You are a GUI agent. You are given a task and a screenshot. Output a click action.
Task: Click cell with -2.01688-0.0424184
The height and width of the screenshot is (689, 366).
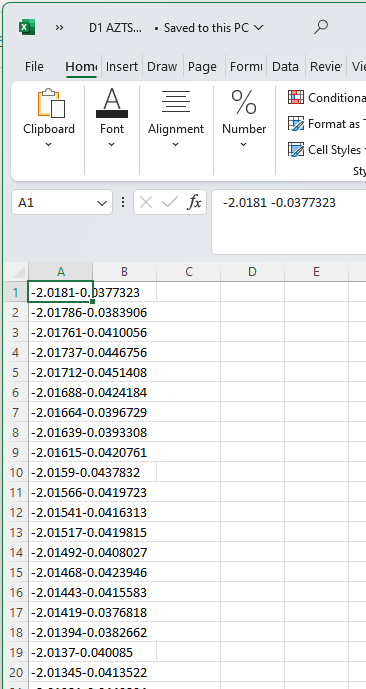click(x=61, y=392)
